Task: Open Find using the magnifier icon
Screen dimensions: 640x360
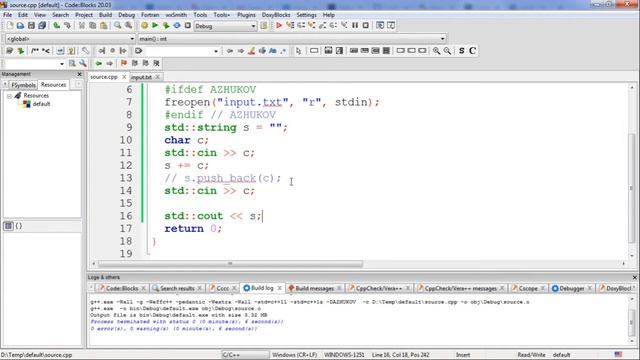Action: (118, 26)
